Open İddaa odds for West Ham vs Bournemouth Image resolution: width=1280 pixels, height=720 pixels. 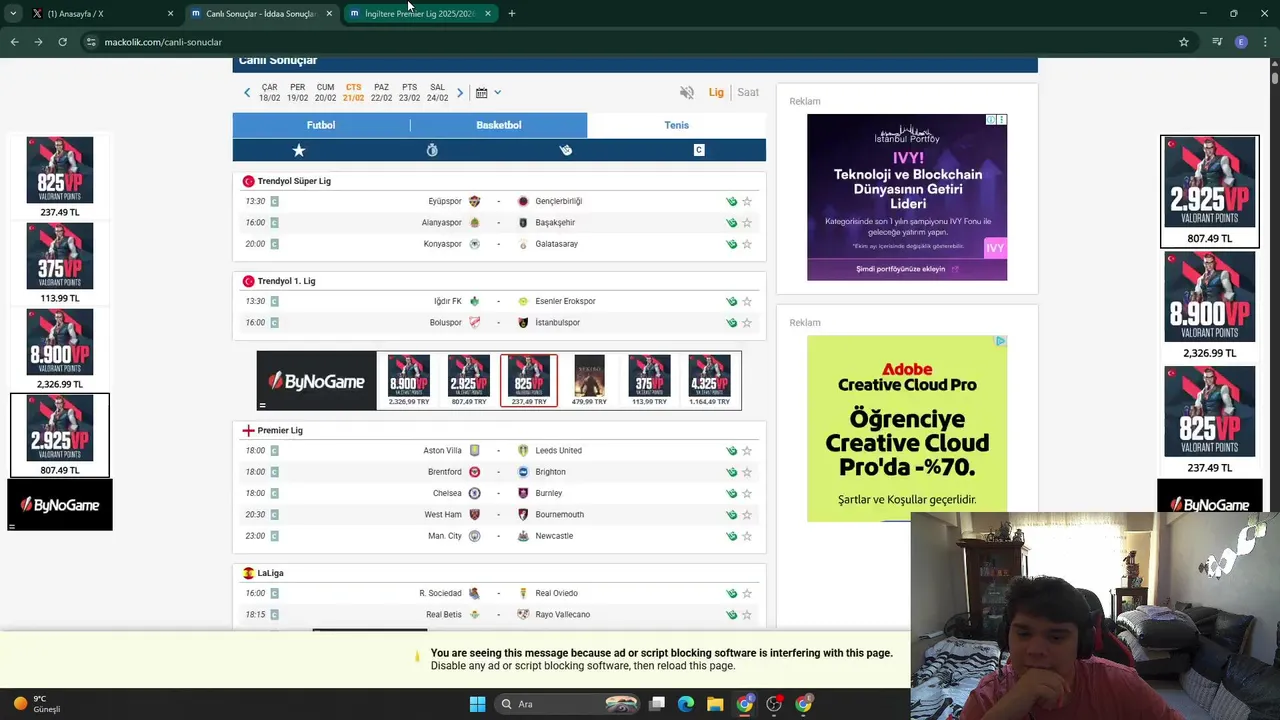[x=731, y=515]
